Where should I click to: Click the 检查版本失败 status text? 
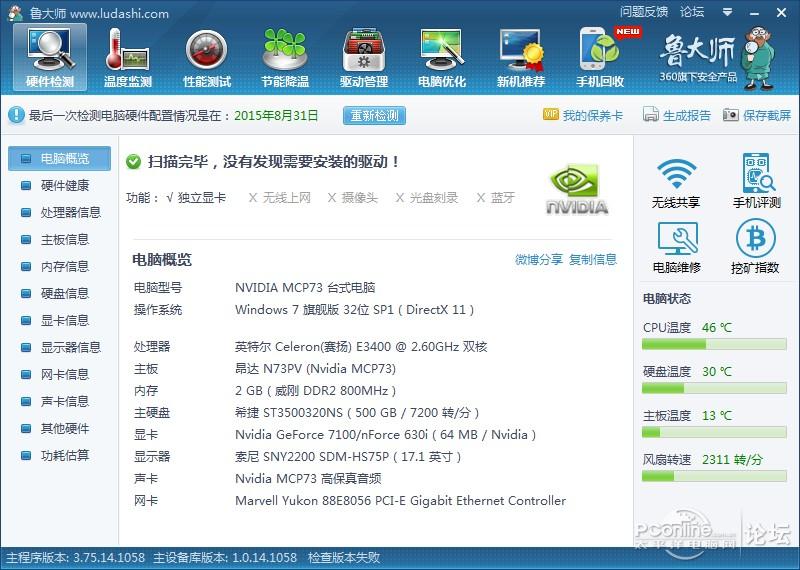tap(344, 557)
